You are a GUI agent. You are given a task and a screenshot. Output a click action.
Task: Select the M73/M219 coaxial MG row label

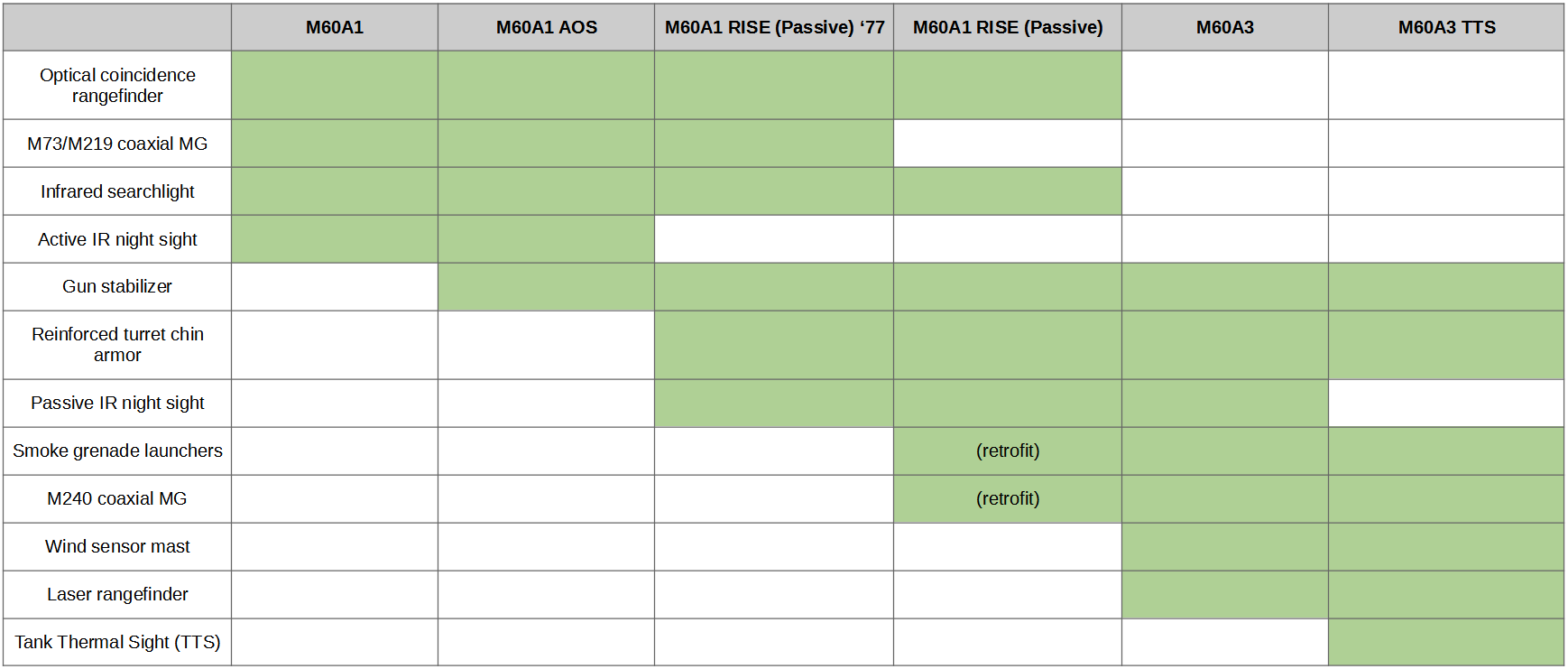[x=117, y=144]
